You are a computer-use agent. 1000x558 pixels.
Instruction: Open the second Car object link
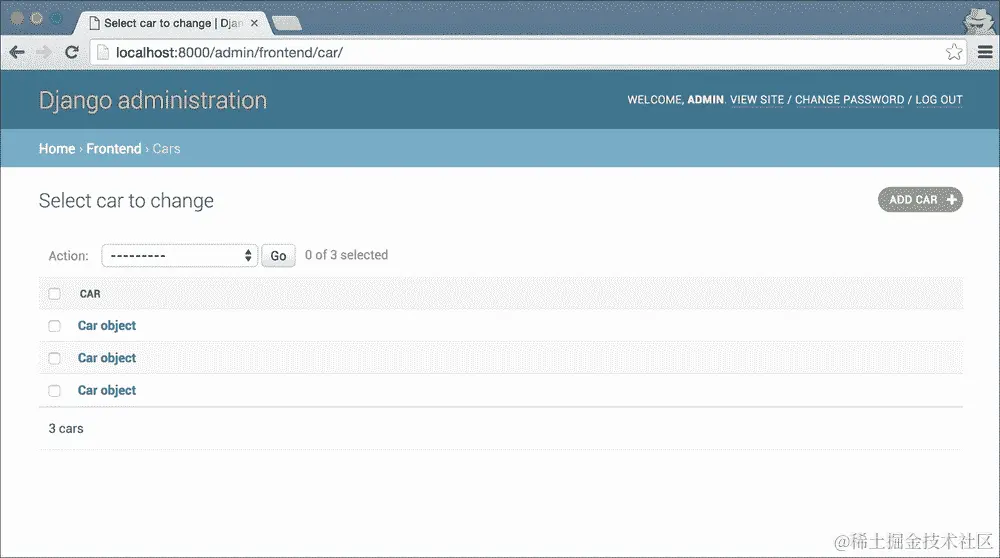(x=107, y=358)
